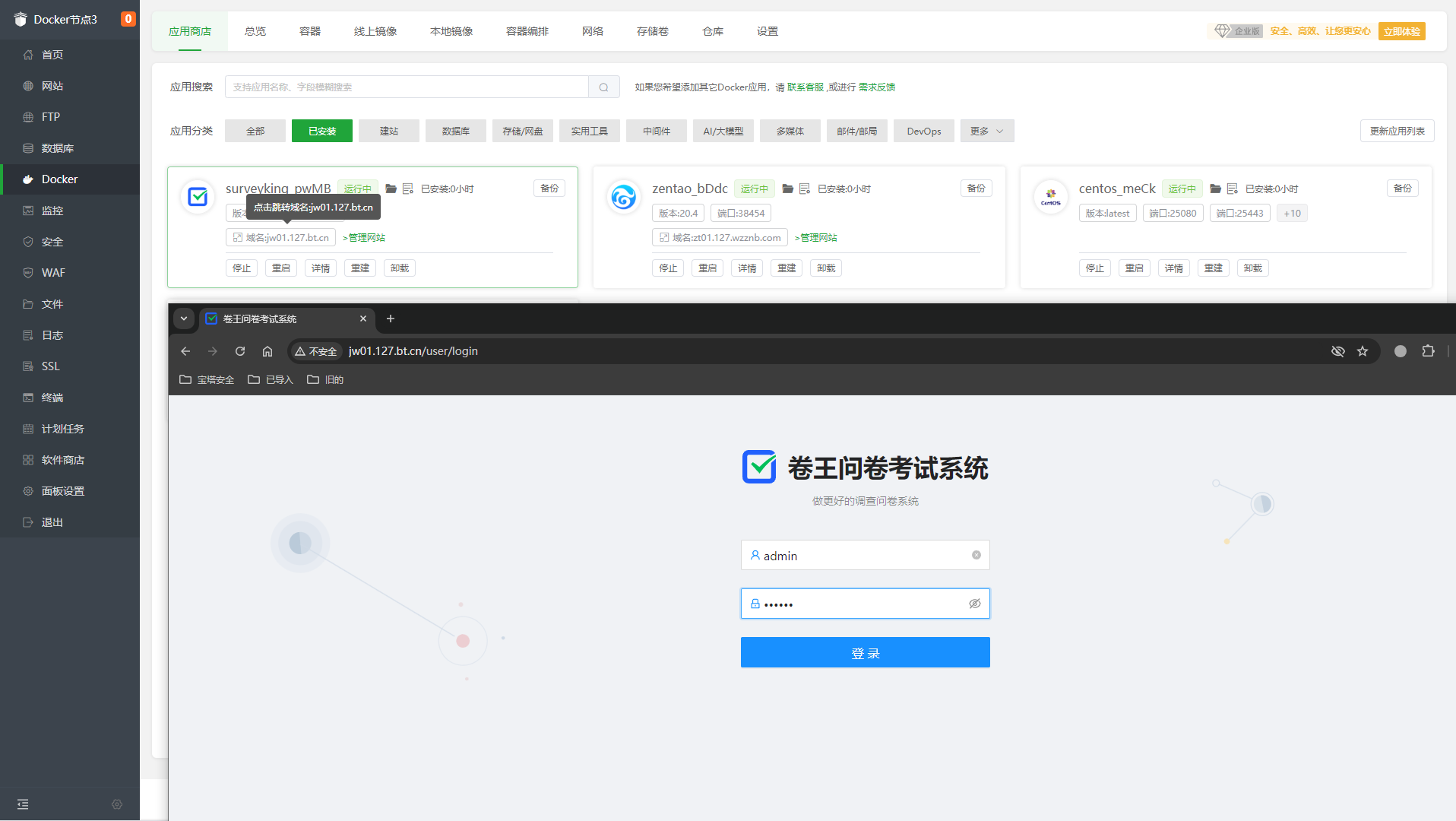Open domain zt01.127.wzznb.com link

click(720, 238)
